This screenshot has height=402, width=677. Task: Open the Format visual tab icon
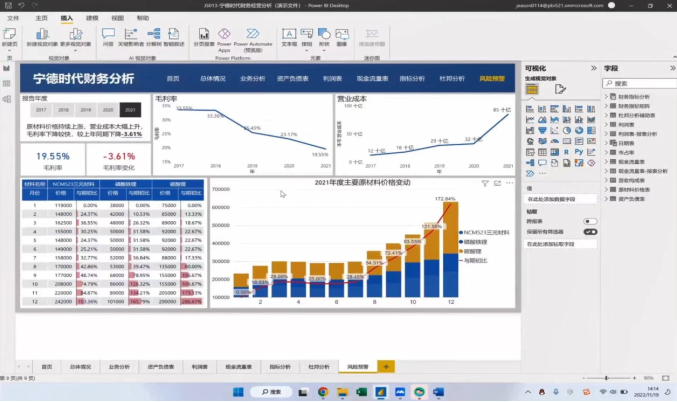(x=559, y=89)
